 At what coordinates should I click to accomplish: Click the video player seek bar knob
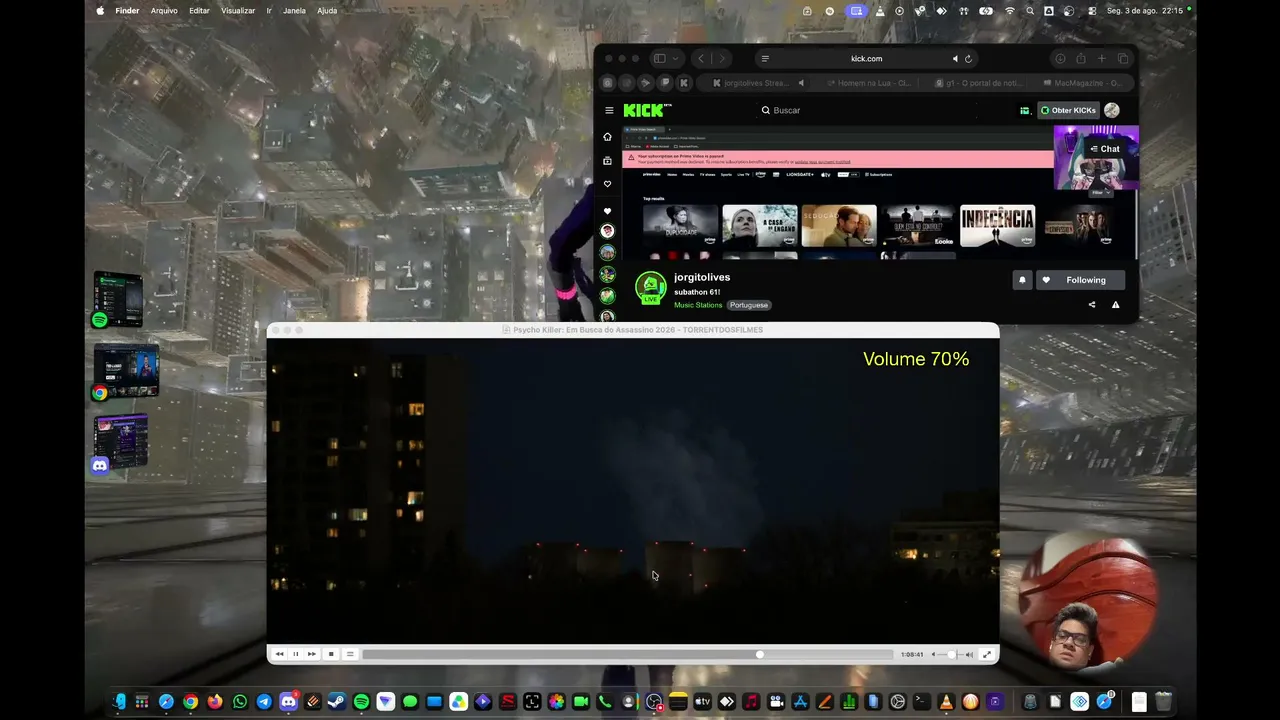coord(760,654)
